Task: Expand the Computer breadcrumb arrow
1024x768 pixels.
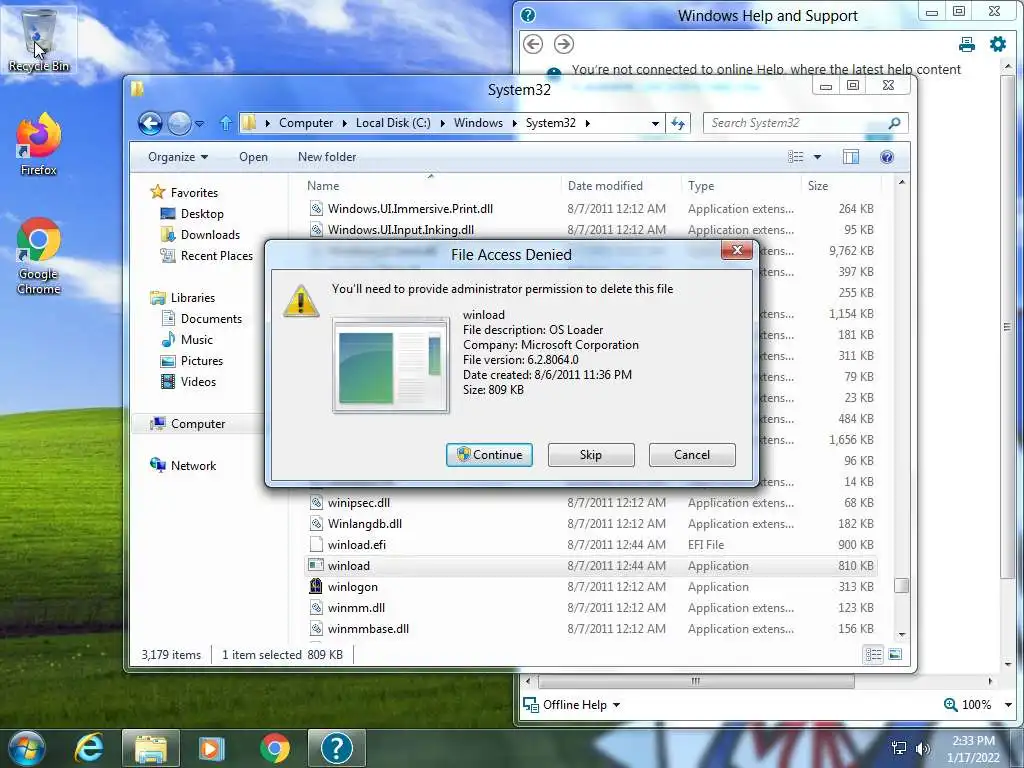Action: [345, 123]
